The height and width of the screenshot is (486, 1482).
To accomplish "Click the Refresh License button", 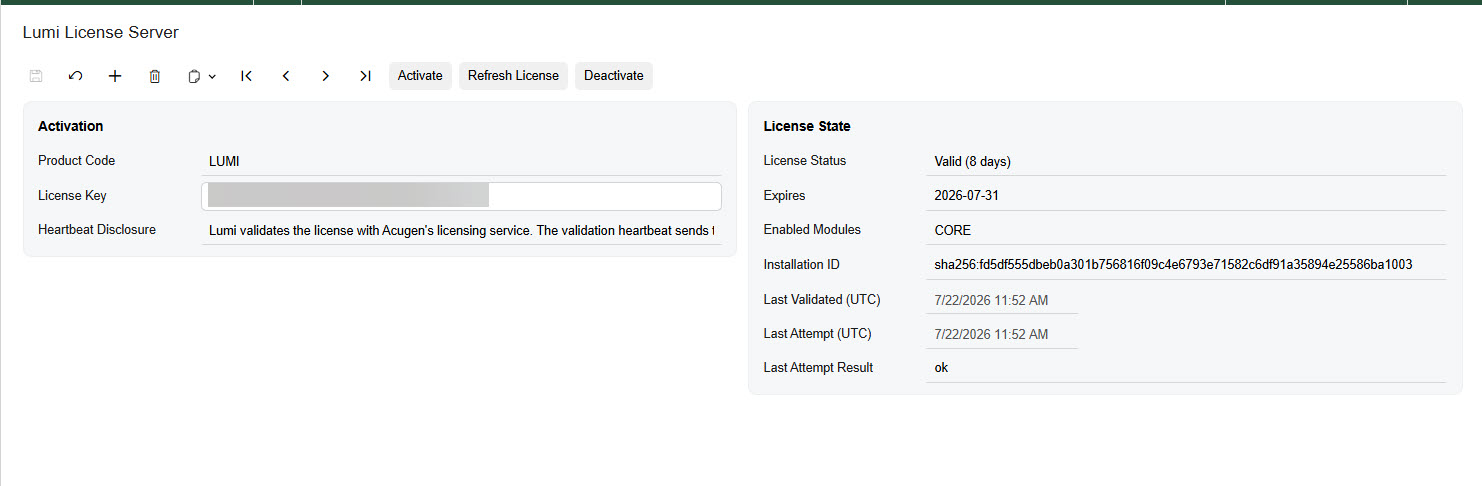I will click(x=513, y=76).
